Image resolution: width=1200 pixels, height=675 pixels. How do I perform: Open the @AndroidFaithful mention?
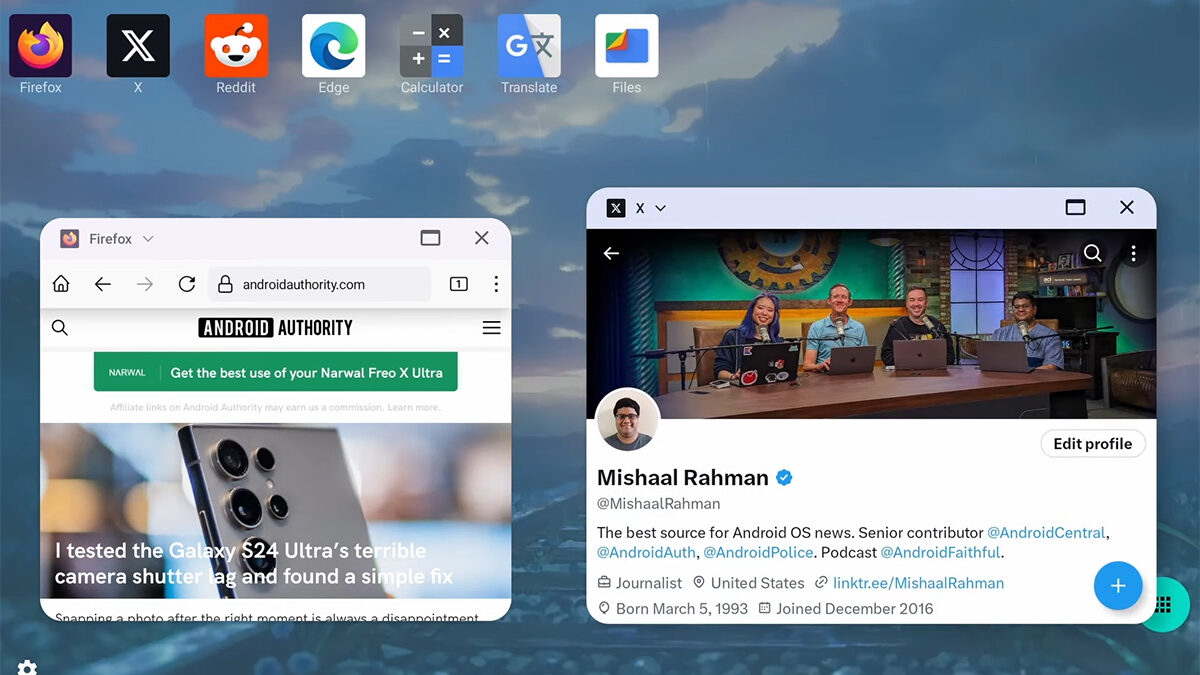point(940,552)
